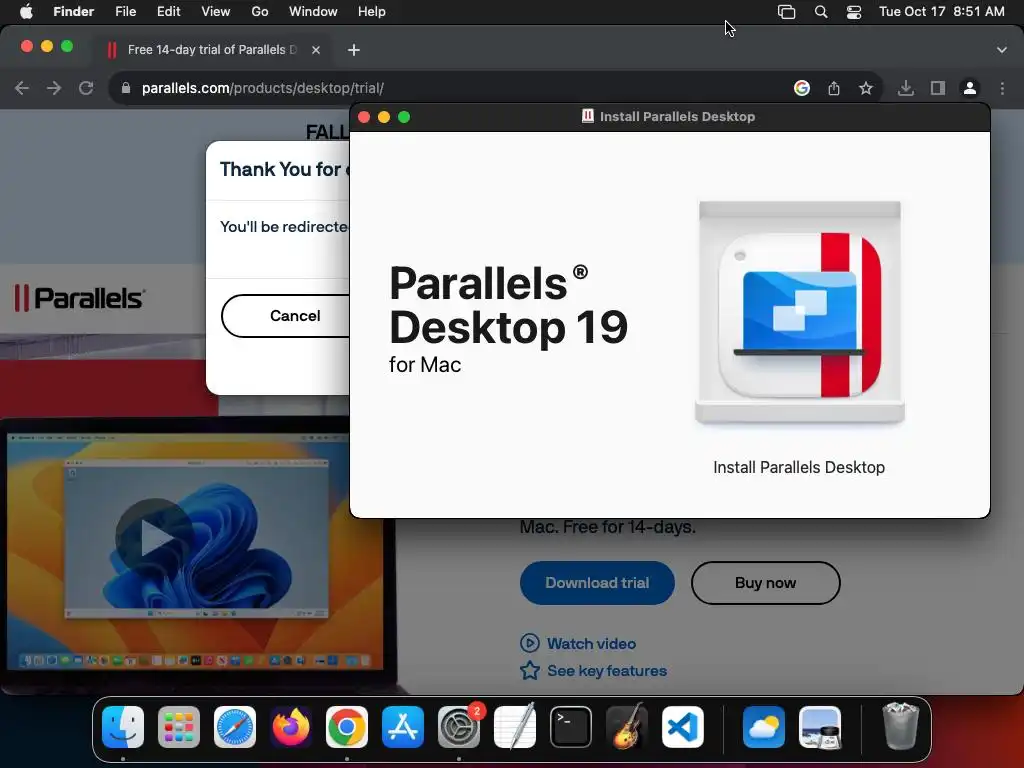Close the Parallels trial tab
The image size is (1024, 768).
[316, 50]
